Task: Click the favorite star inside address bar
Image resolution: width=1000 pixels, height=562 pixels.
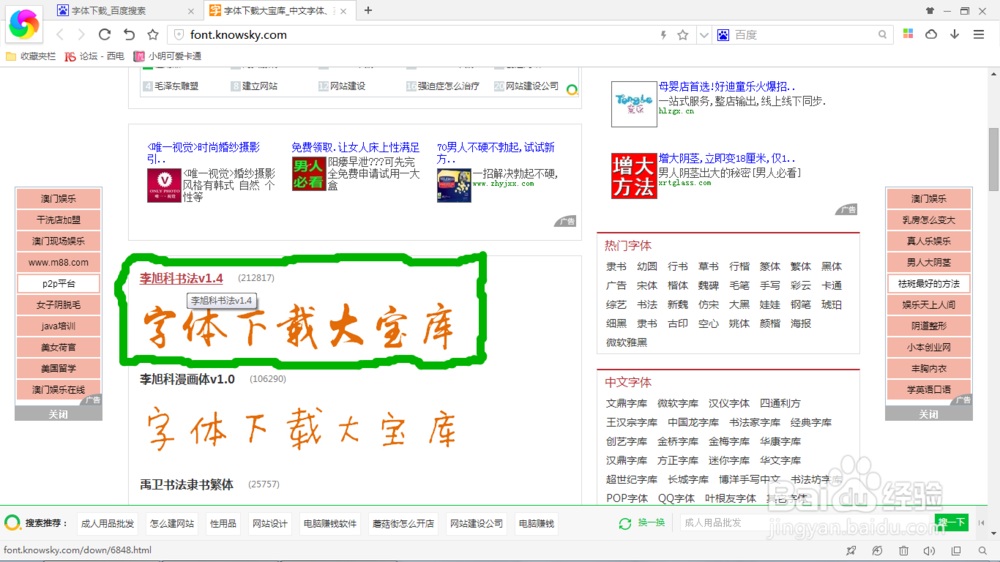Action: (683, 35)
